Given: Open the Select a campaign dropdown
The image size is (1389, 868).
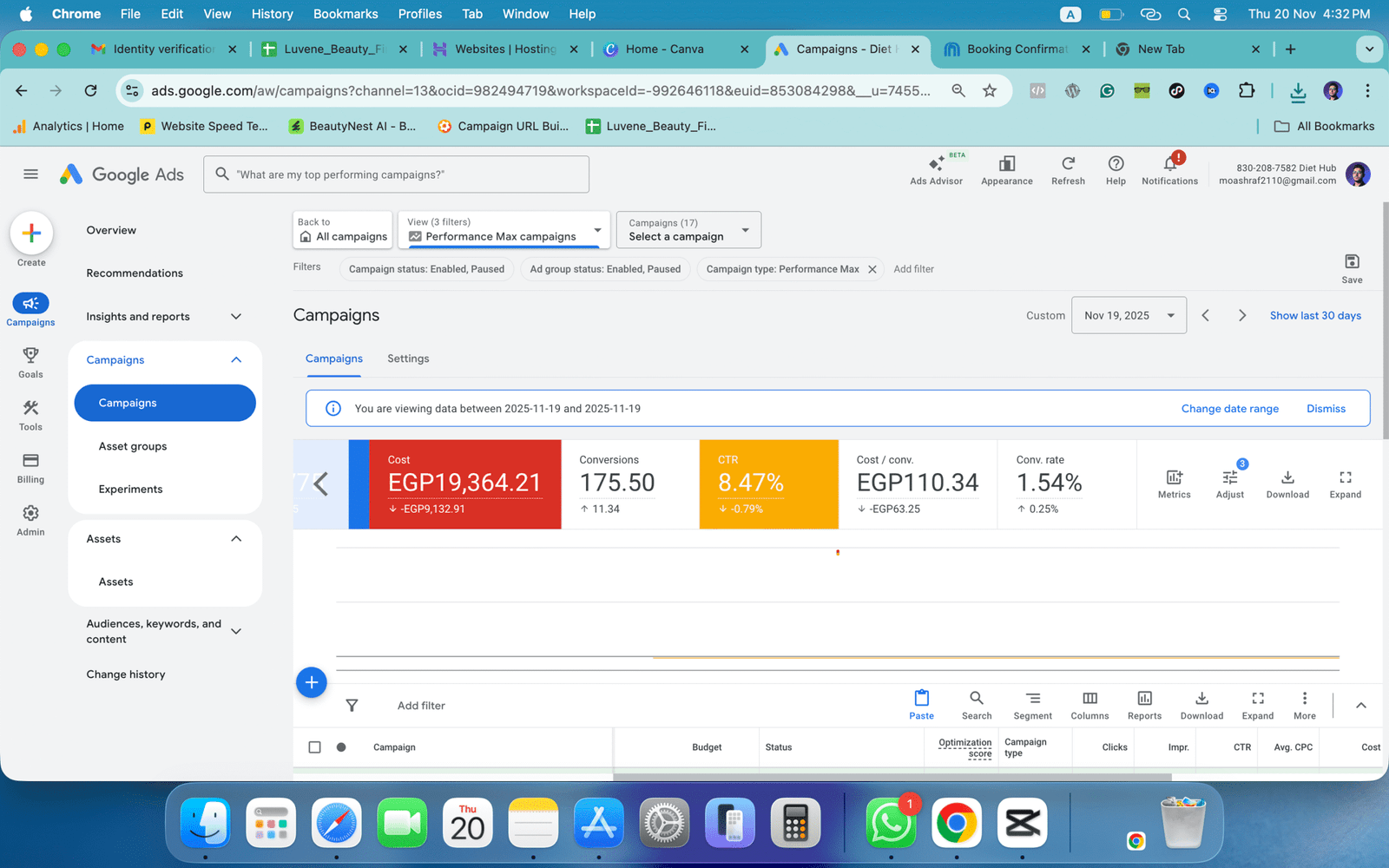Looking at the screenshot, I should 688,230.
